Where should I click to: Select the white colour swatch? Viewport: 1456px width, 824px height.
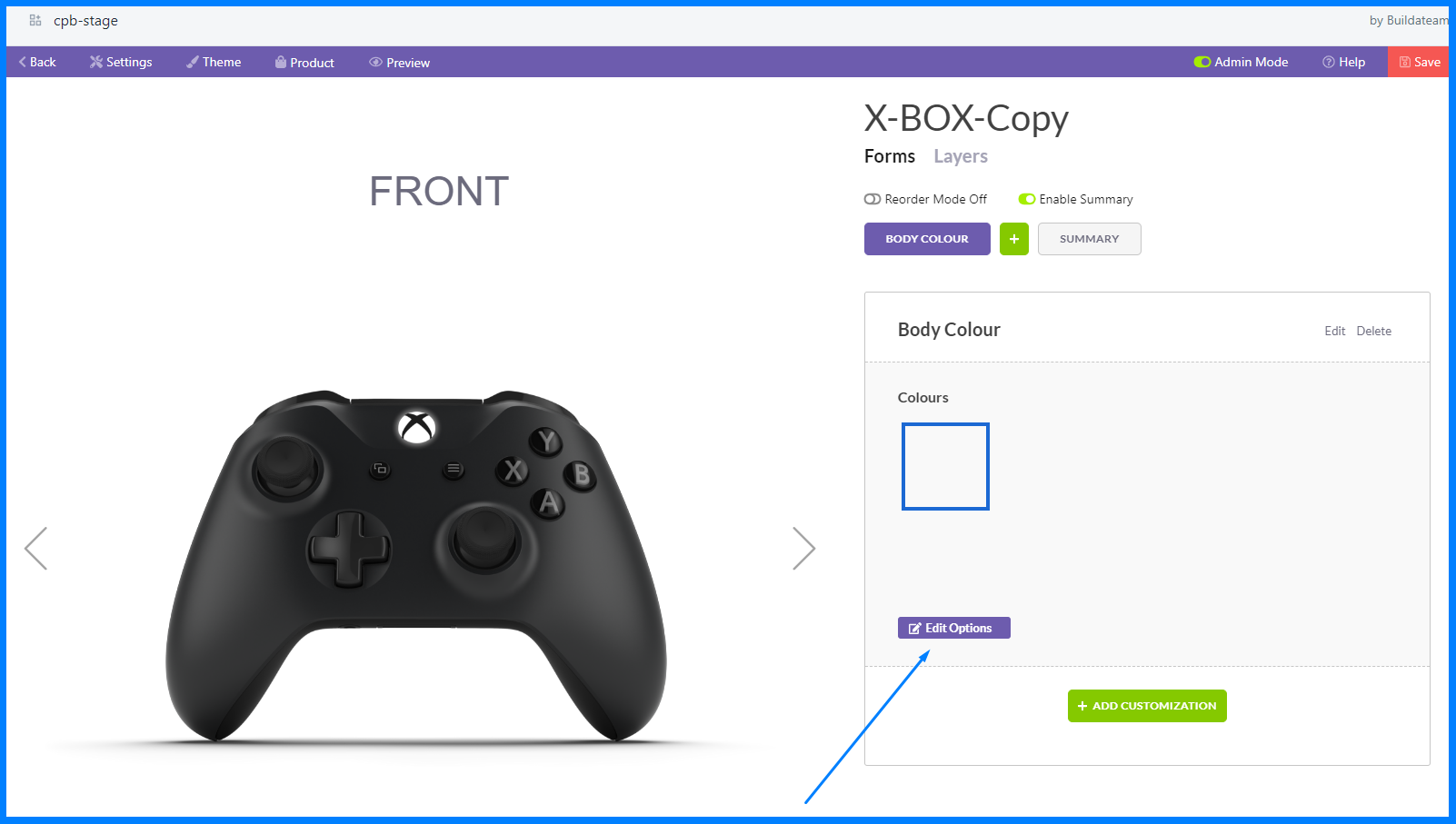click(x=945, y=466)
